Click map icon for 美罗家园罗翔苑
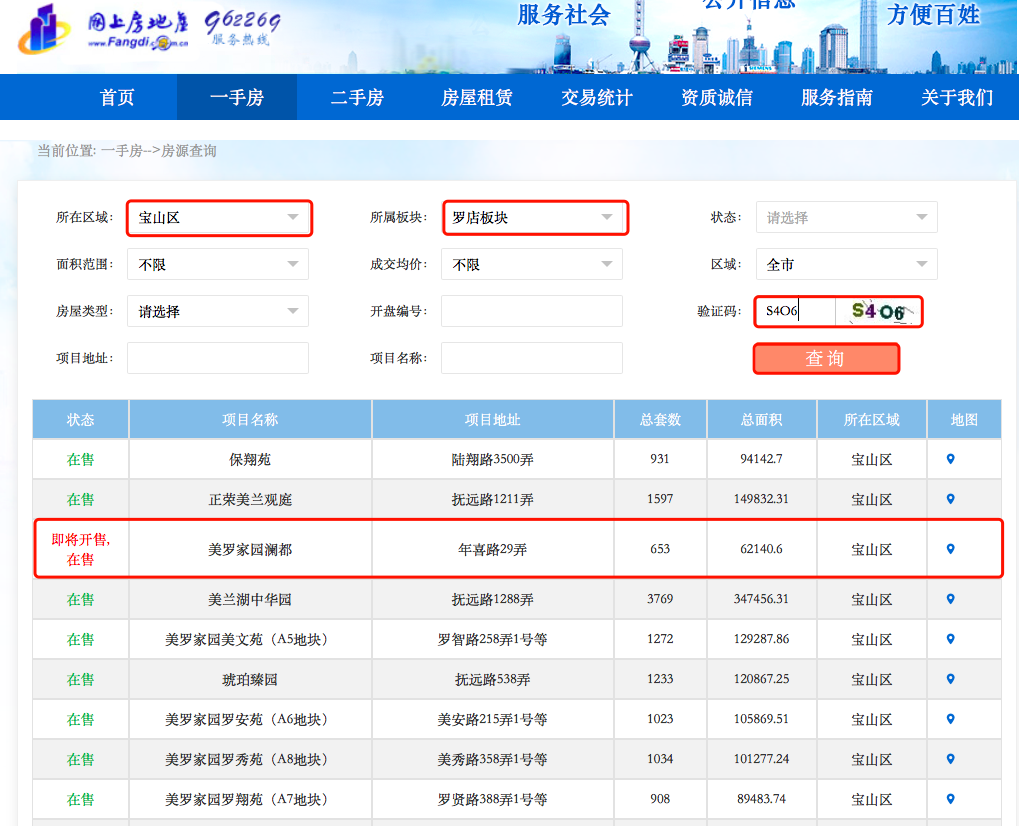1019x826 pixels. (x=949, y=799)
